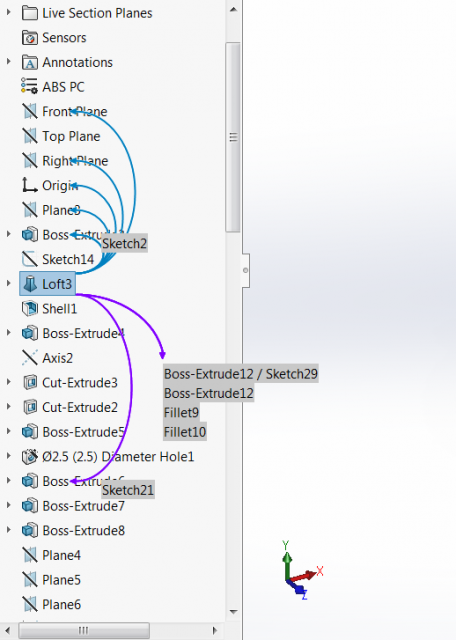Click the vertical scrollbar up arrow

click(233, 9)
